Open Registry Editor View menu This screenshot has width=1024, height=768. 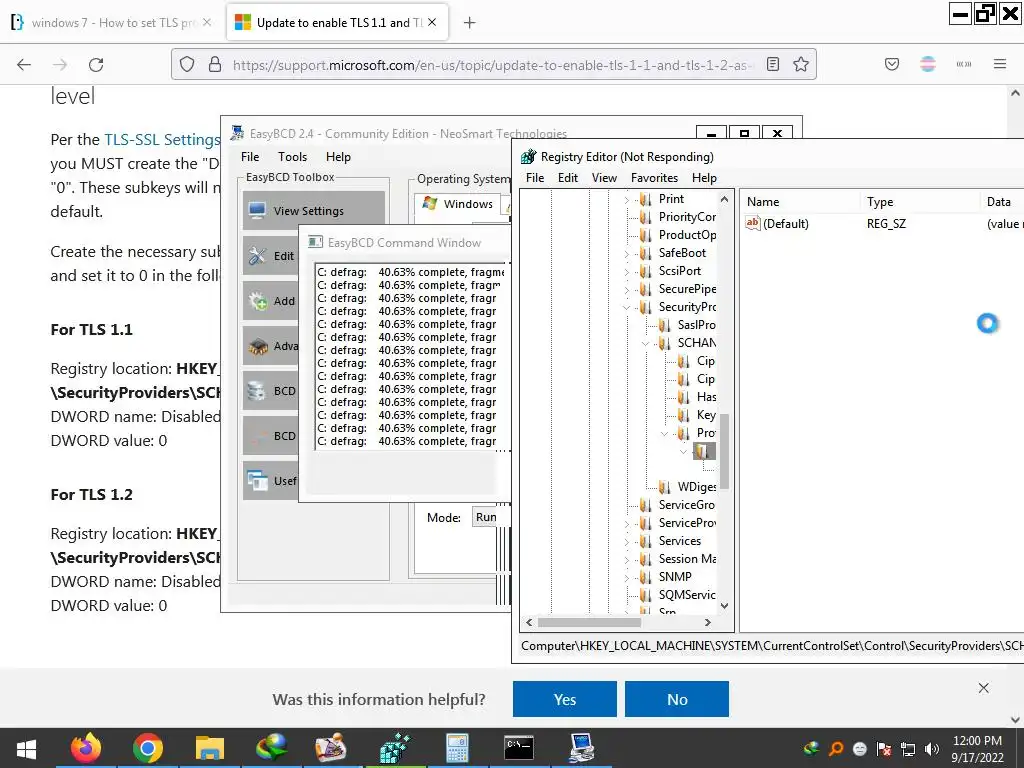click(604, 178)
